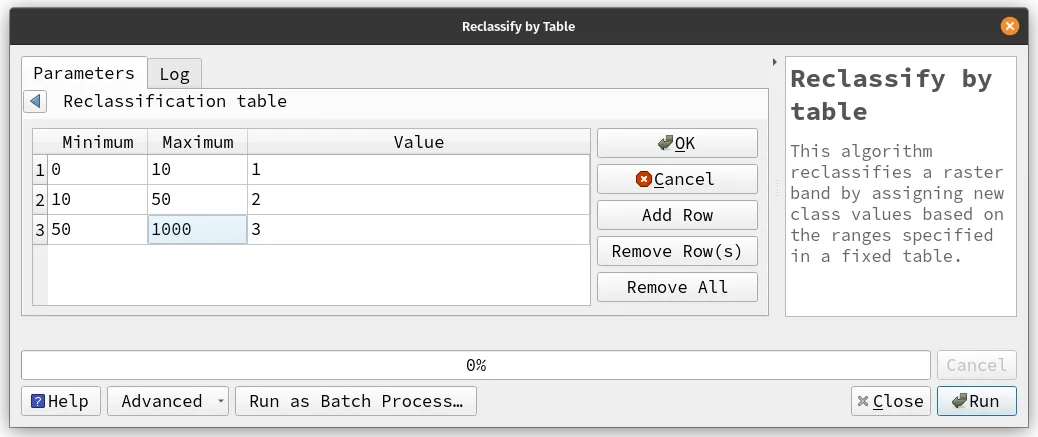Close the dialog using the Close button

[x=890, y=401]
